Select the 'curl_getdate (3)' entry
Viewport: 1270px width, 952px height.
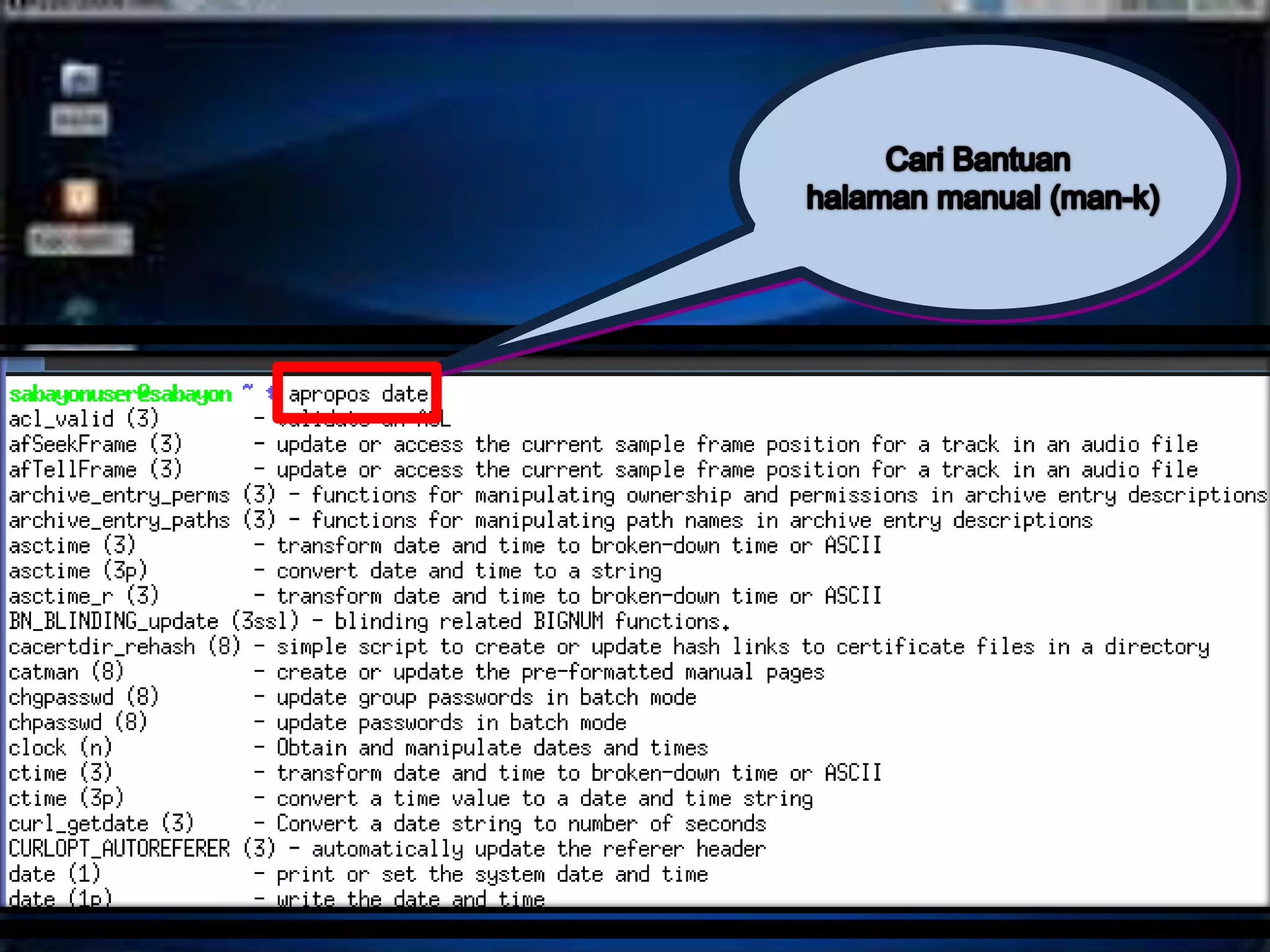click(x=101, y=824)
